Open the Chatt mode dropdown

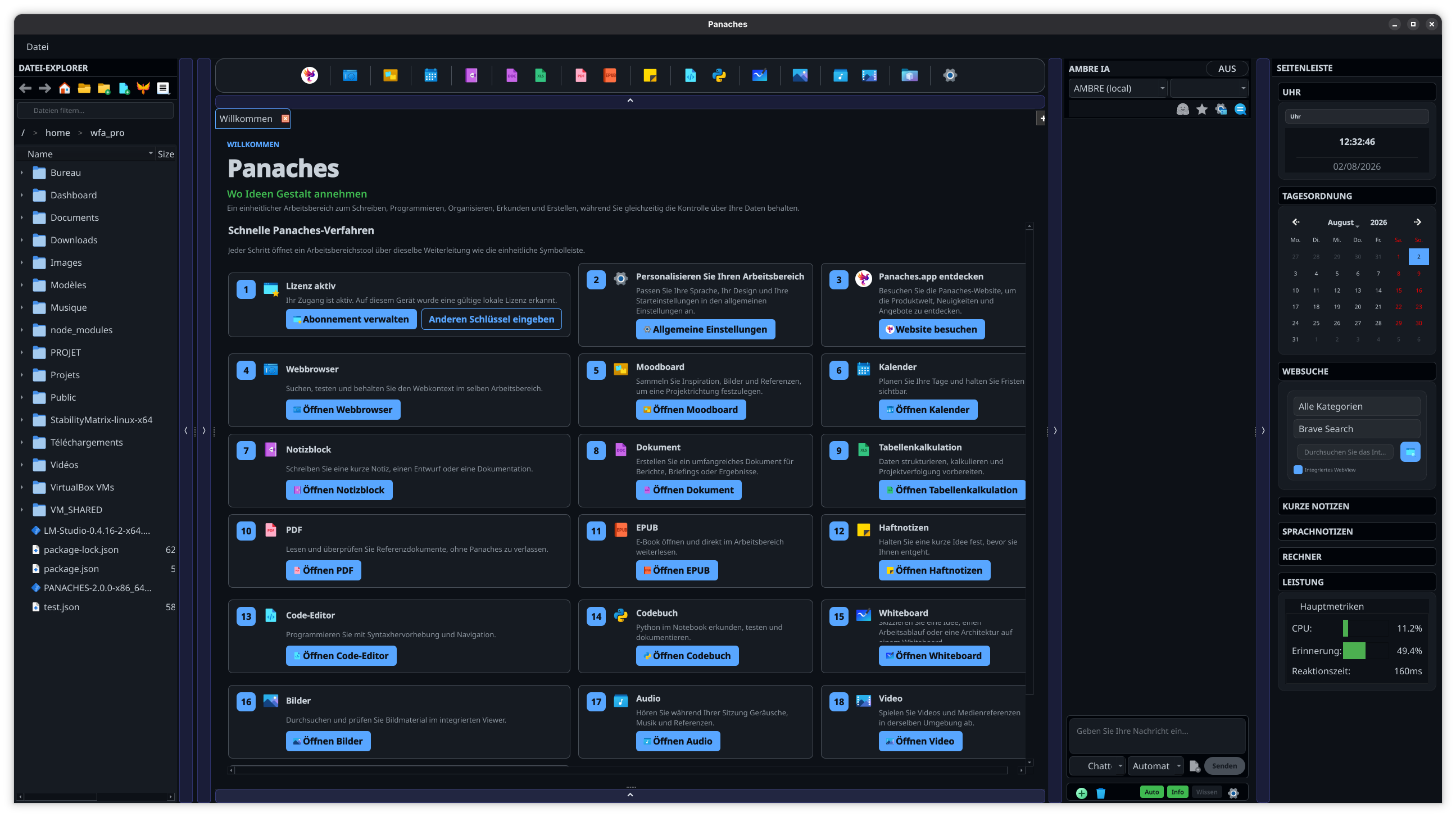coord(1098,766)
